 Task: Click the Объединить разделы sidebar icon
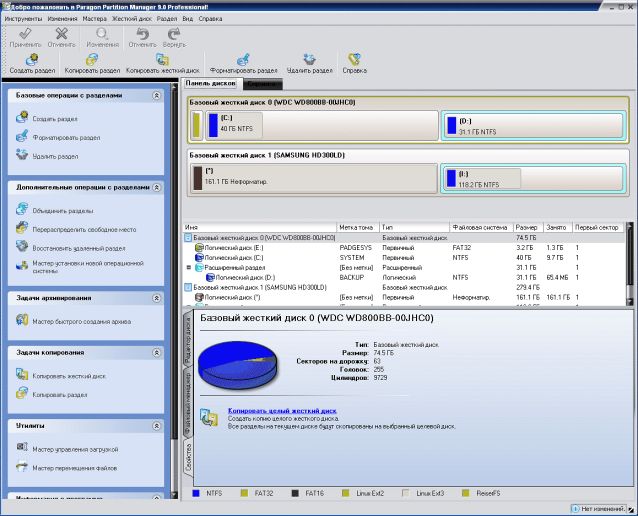coord(22,209)
